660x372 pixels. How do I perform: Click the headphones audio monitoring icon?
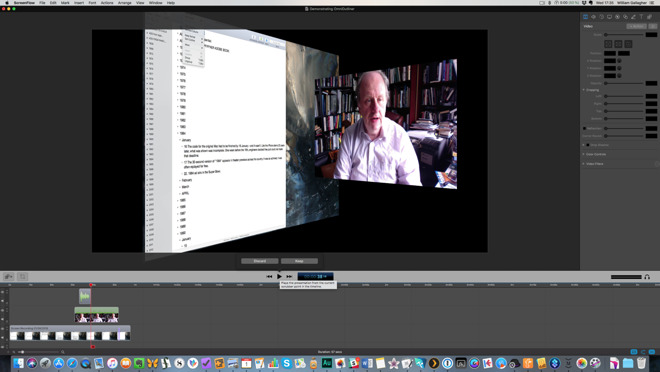pyautogui.click(x=647, y=277)
